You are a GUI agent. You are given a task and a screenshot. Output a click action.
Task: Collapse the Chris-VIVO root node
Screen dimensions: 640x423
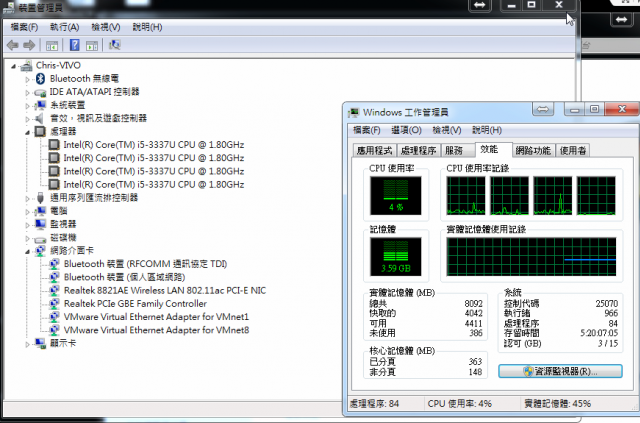coord(13,66)
